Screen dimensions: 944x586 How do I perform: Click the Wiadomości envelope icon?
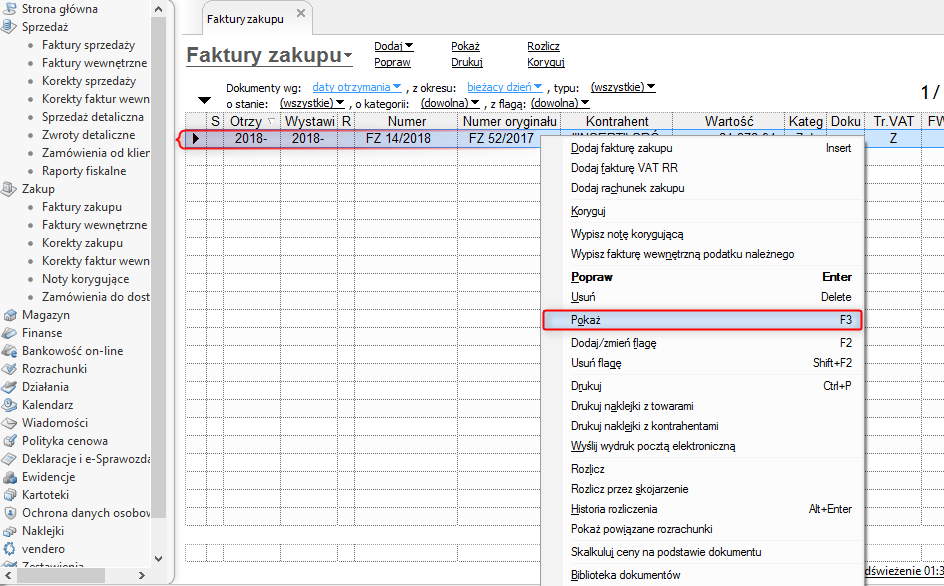click(10, 423)
